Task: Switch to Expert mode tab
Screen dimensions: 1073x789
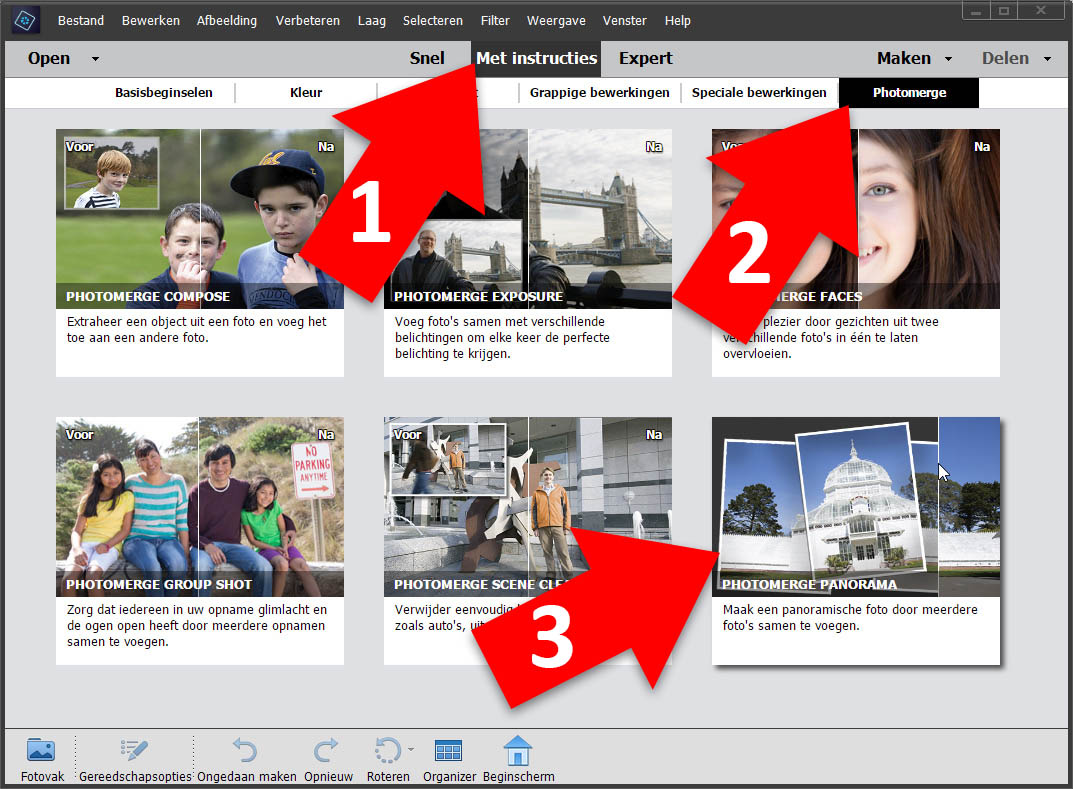Action: 645,58
